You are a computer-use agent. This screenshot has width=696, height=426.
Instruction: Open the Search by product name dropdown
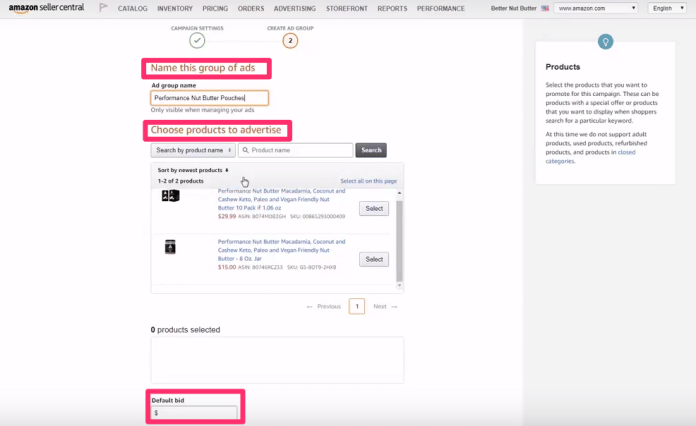192,150
